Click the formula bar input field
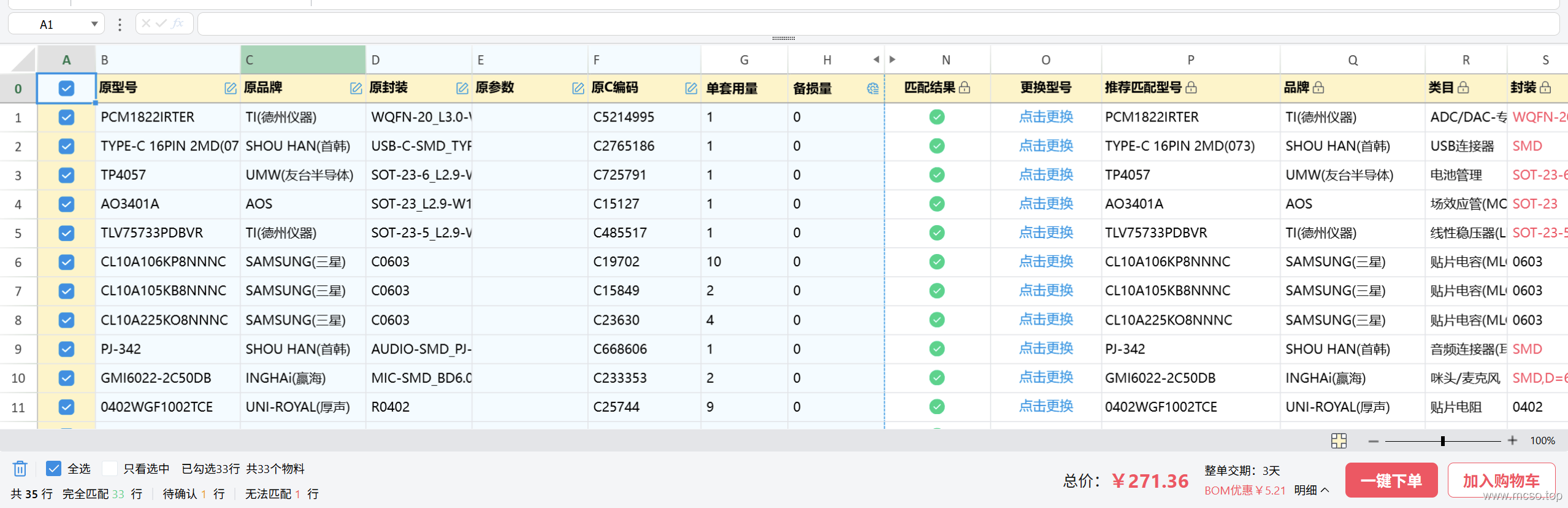The image size is (1568, 508). 878,24
